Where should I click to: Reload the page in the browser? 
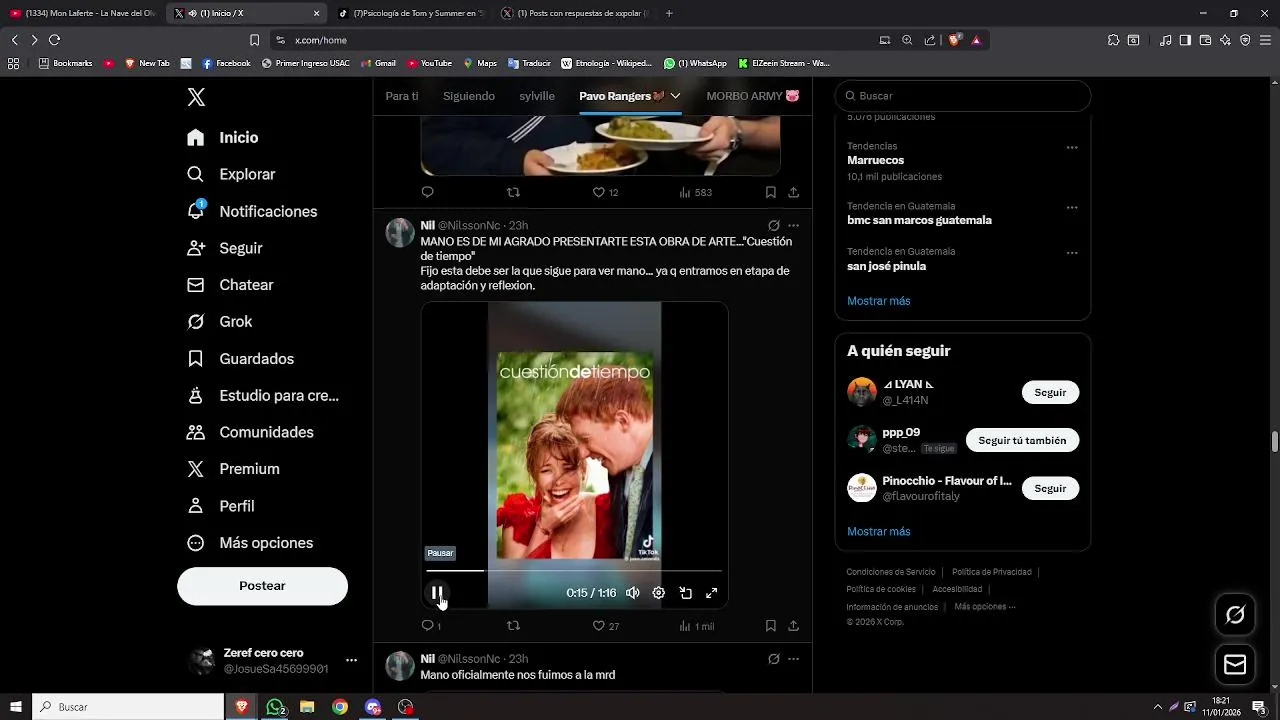click(x=54, y=40)
